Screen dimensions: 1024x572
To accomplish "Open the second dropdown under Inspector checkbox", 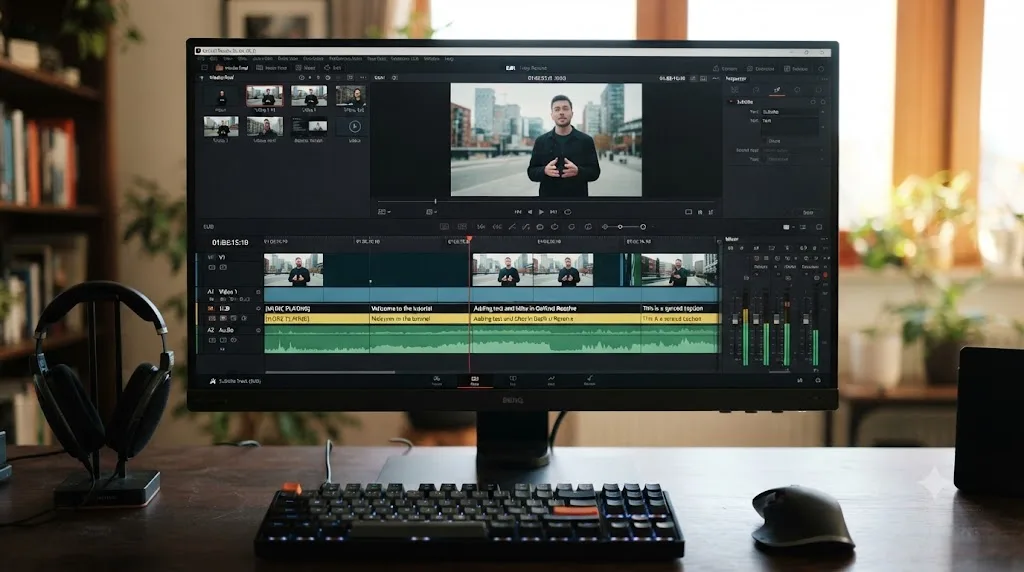I will tap(792, 159).
